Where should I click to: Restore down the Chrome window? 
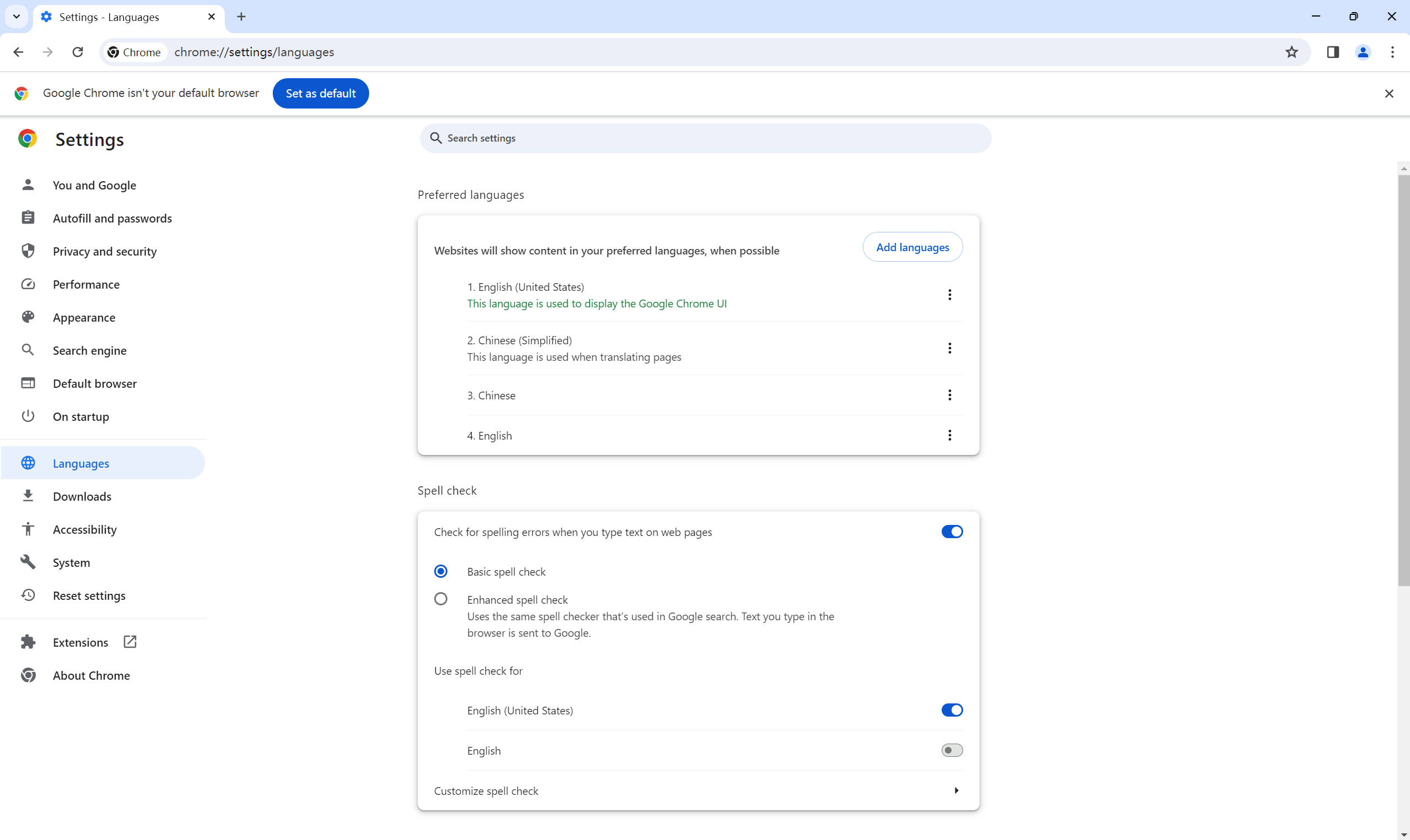(x=1353, y=17)
